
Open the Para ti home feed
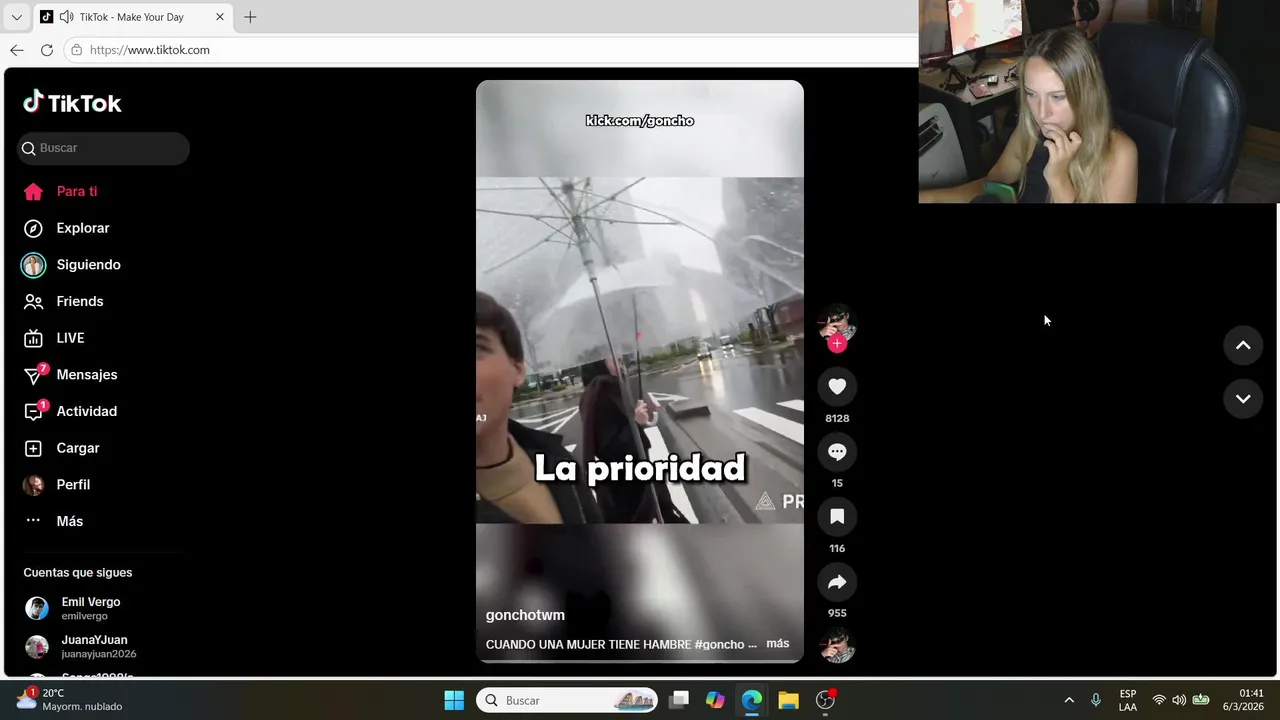pyautogui.click(x=60, y=191)
